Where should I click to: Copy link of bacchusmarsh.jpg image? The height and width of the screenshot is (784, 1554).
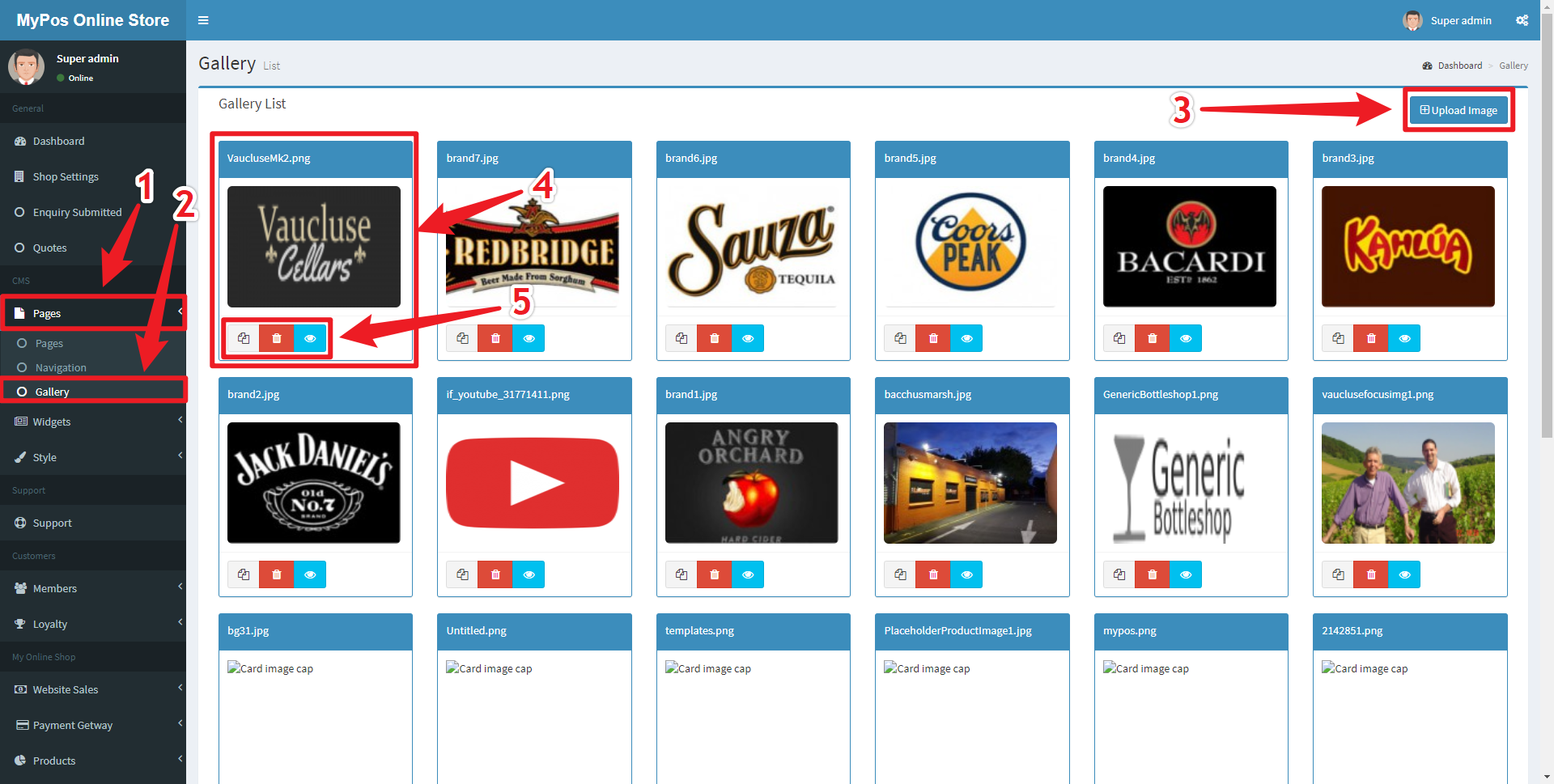click(900, 574)
